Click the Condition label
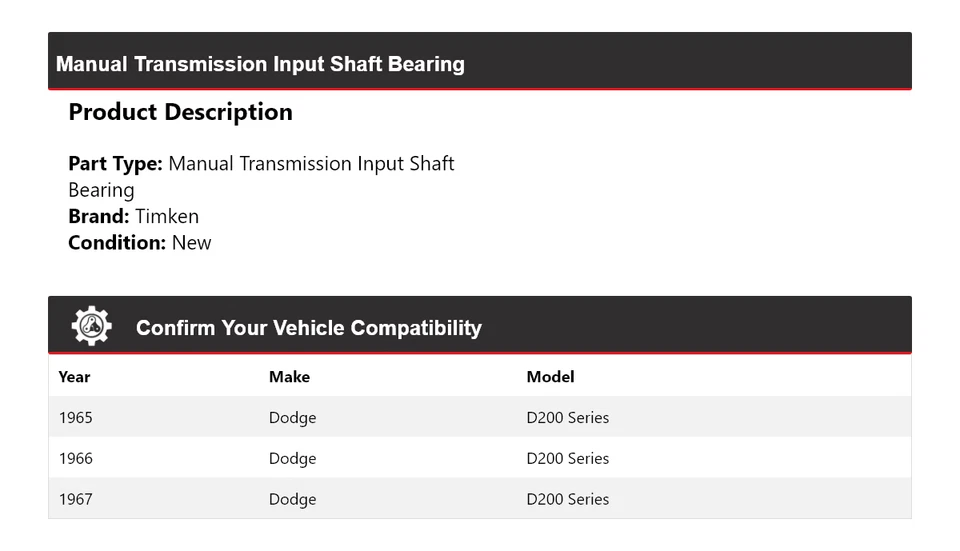The image size is (960, 551). [x=117, y=242]
